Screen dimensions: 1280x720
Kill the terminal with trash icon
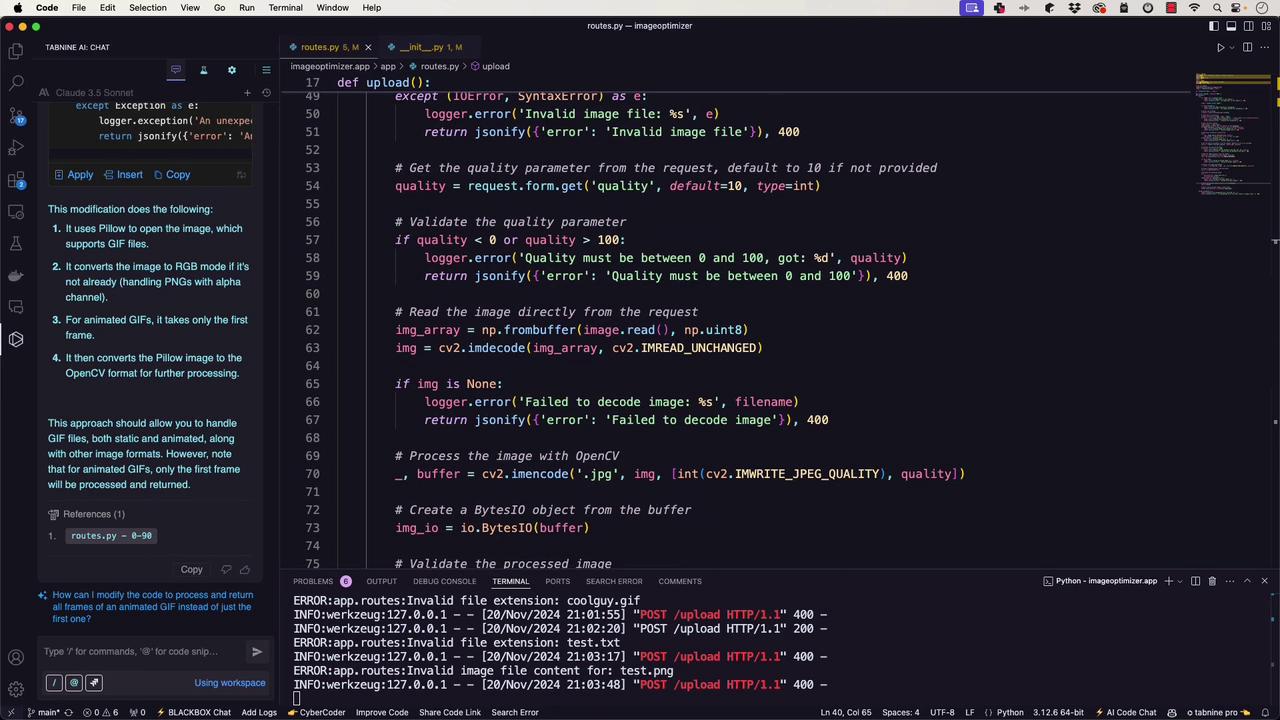coord(1212,581)
